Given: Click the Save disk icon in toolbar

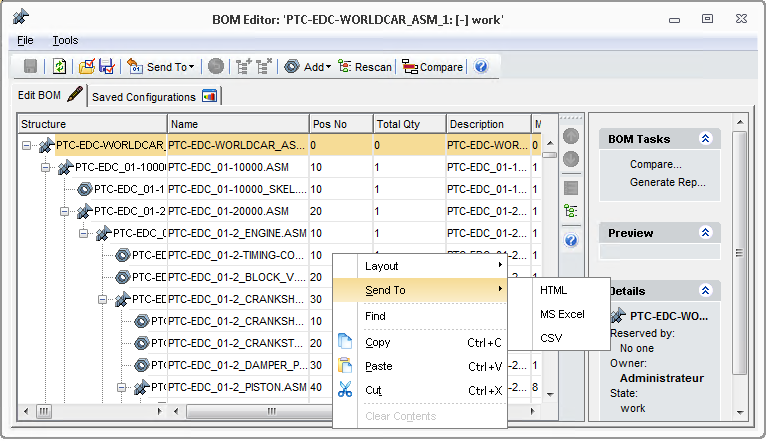Looking at the screenshot, I should tap(30, 66).
